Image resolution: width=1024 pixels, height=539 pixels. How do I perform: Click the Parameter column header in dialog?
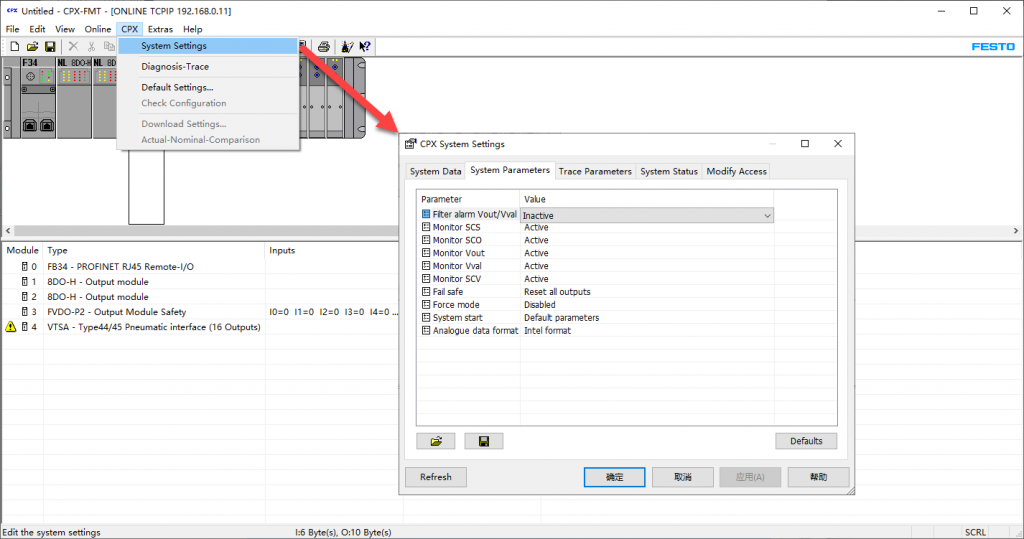468,199
